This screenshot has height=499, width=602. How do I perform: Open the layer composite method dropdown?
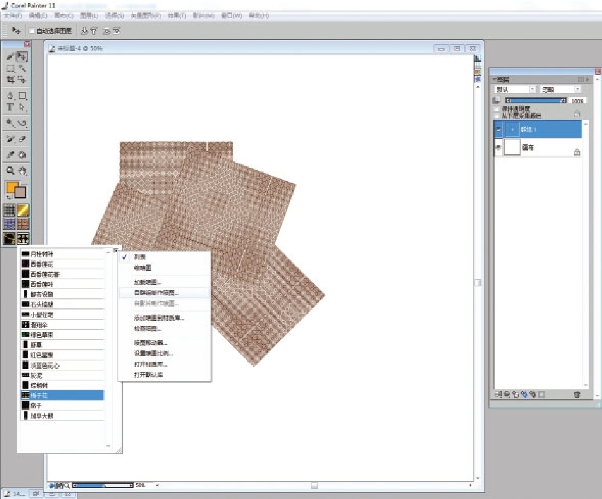click(x=514, y=89)
